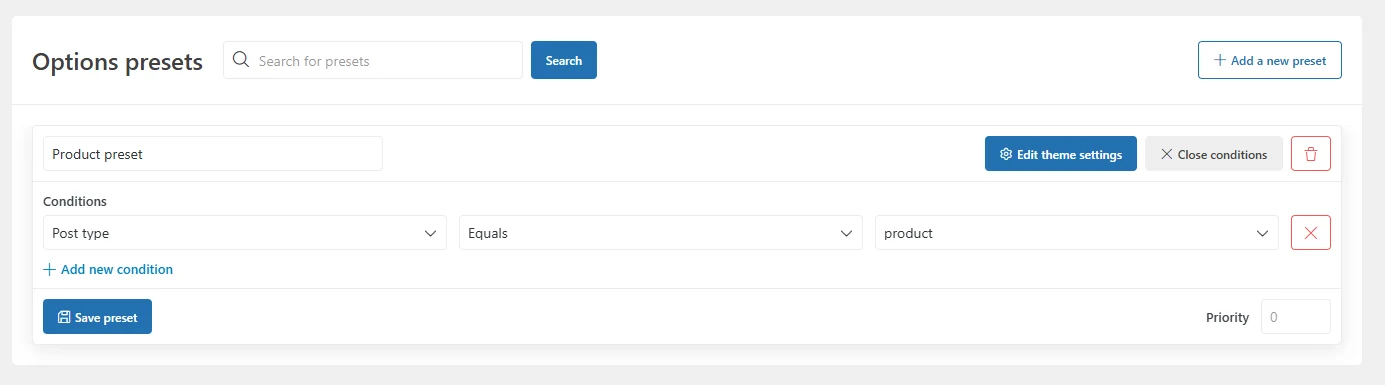Click the gear icon on Edit theme settings
Viewport: 1385px width, 385px height.
pos(1006,155)
